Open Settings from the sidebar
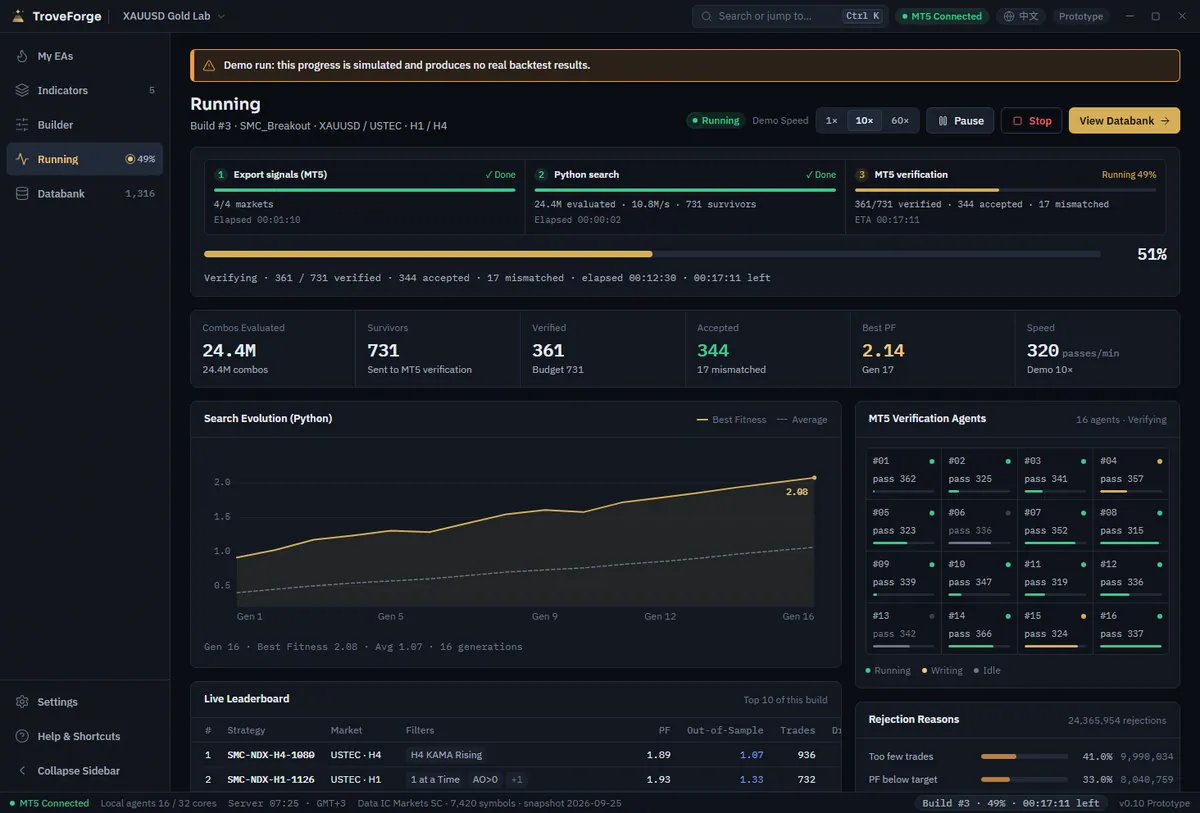 click(85, 702)
